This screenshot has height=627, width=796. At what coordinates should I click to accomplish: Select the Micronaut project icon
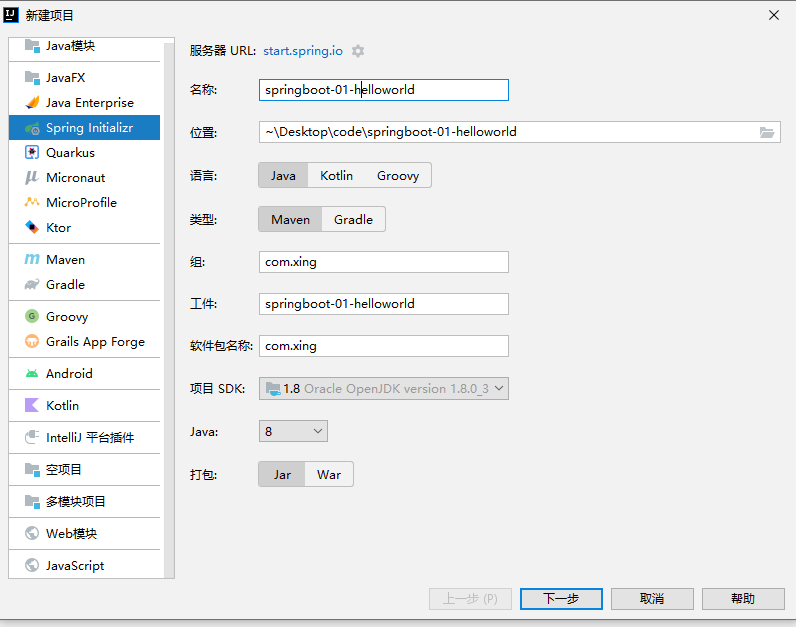click(32, 177)
